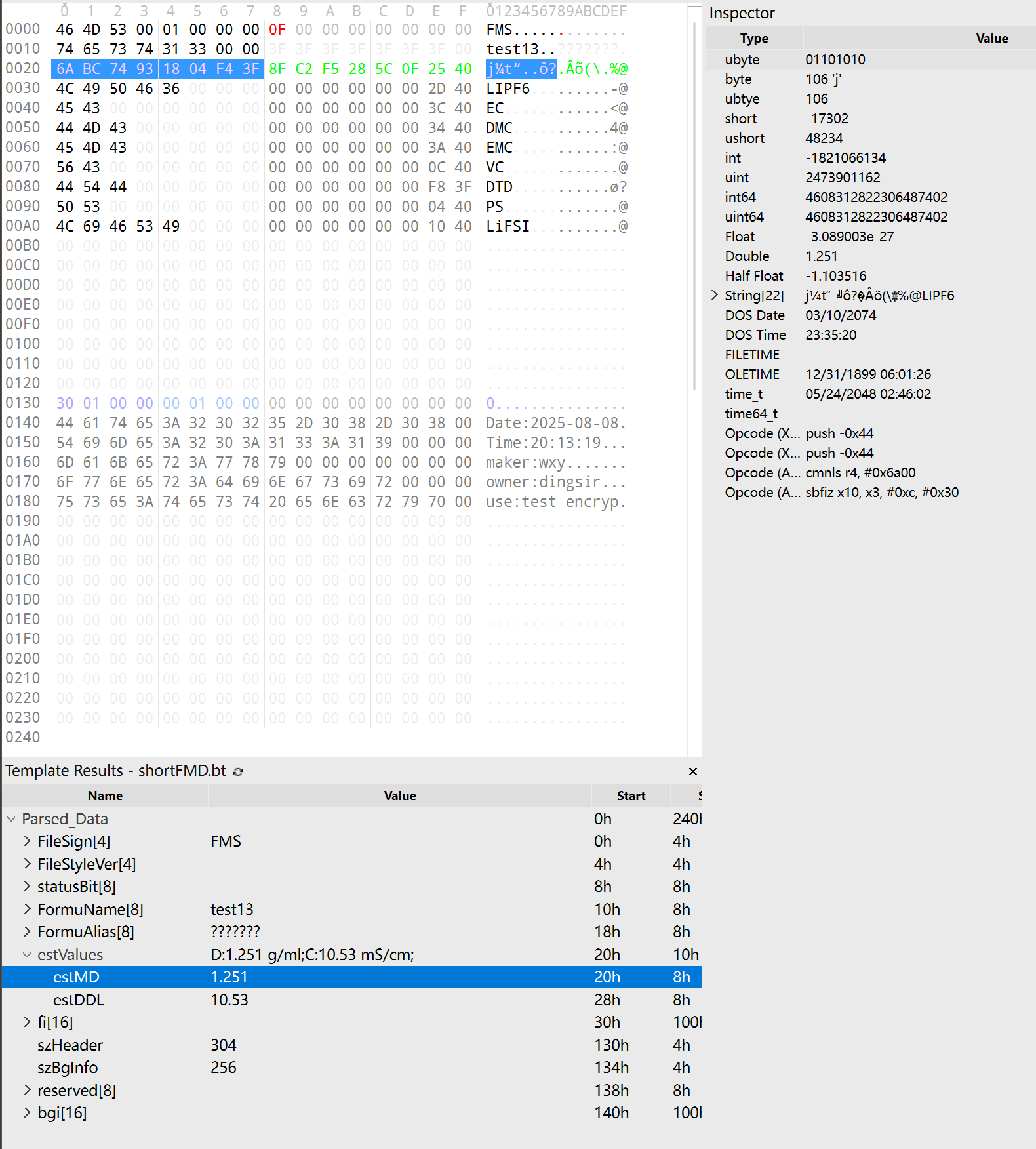Collapse the Parsed_Data tree node
This screenshot has height=1149, width=1036.
tap(11, 819)
